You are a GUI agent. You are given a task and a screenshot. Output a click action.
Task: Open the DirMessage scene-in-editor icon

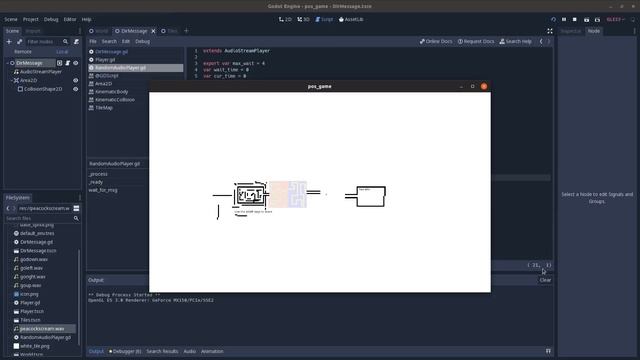point(60,63)
